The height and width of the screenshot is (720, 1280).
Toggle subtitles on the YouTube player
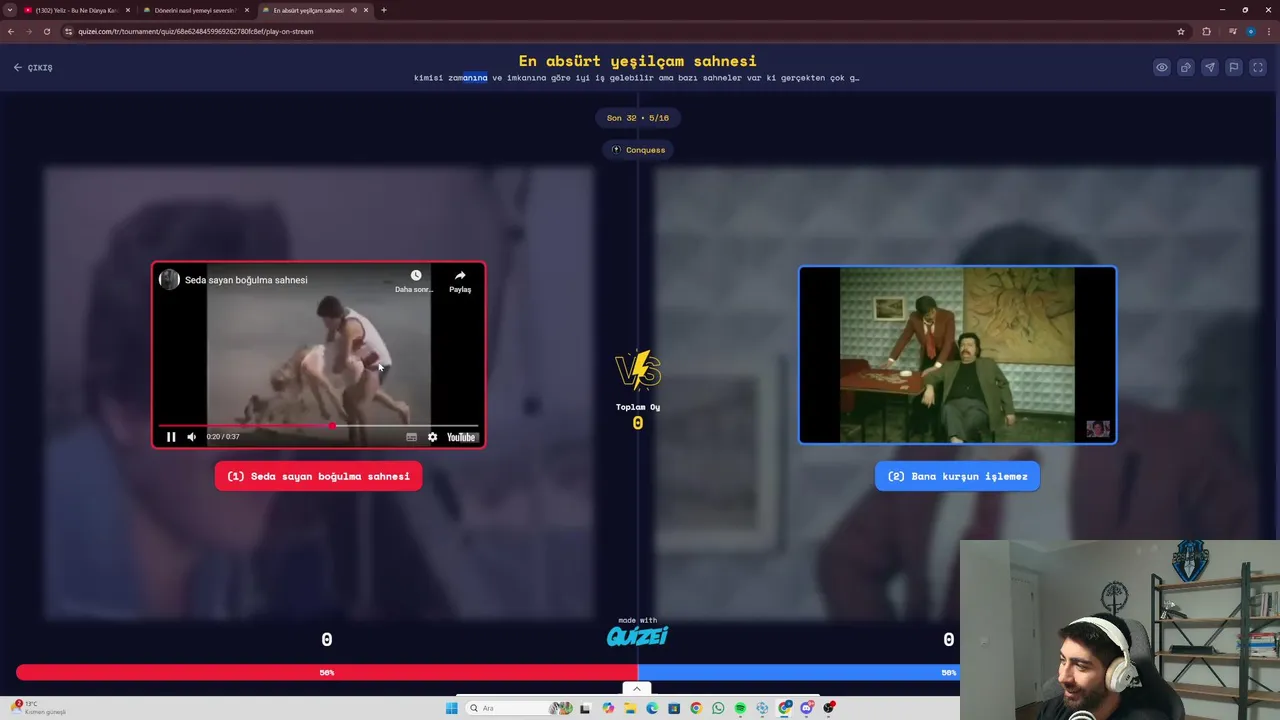point(411,437)
